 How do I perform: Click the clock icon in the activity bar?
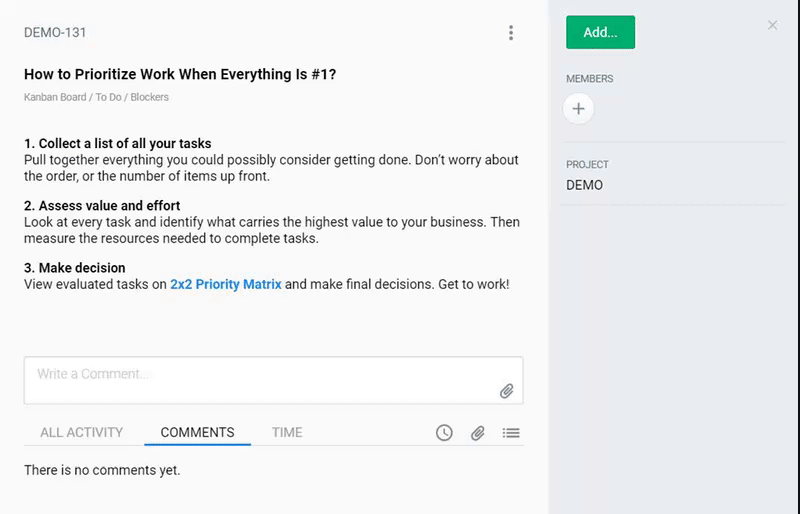pos(444,433)
